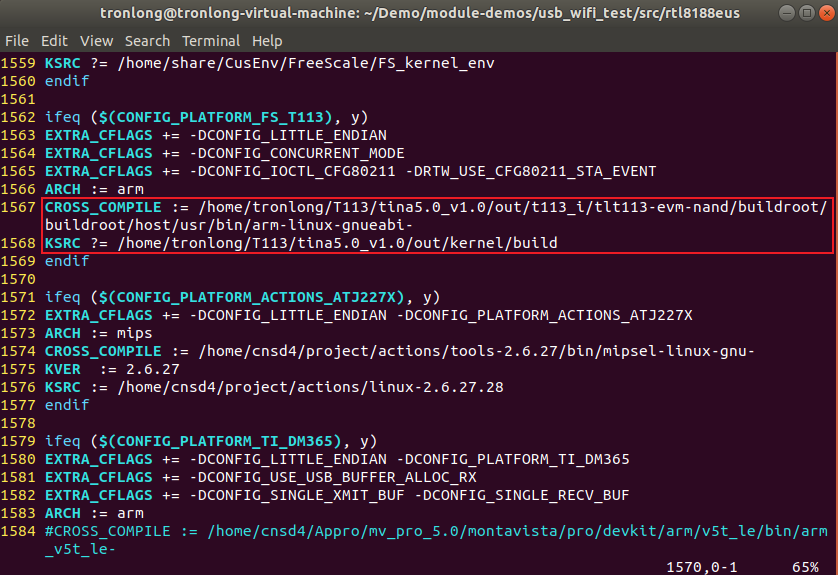Open the Search menu
Screen dimensions: 838x575
pos(147,41)
